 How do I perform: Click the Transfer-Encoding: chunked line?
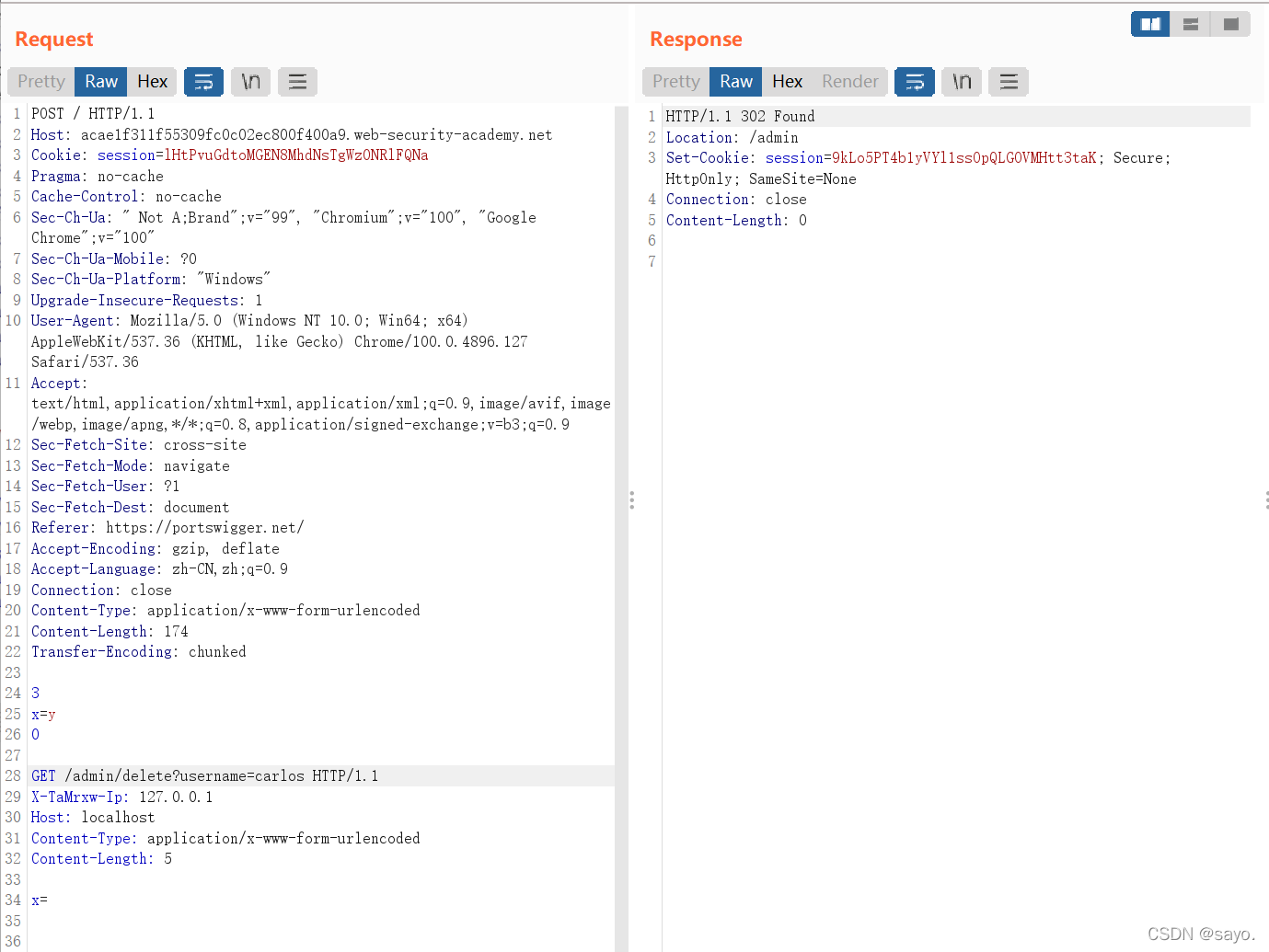pyautogui.click(x=139, y=652)
